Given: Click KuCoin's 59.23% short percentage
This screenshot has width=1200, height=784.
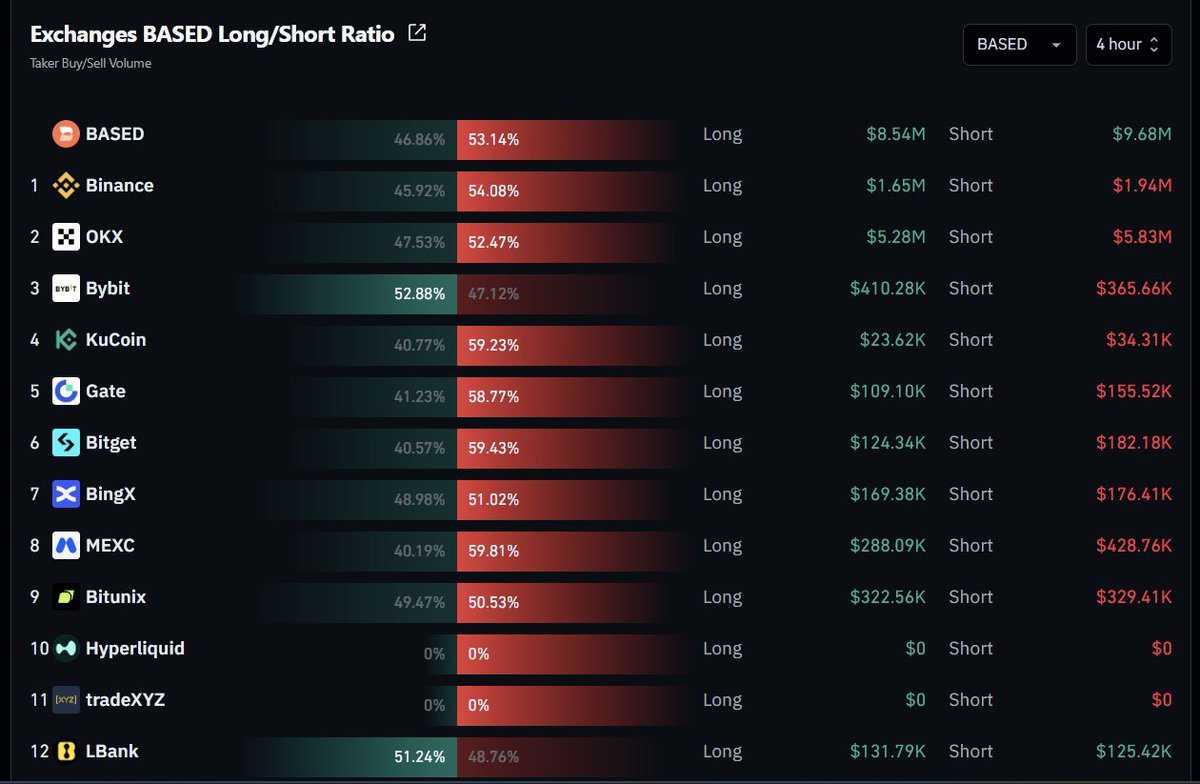Looking at the screenshot, I should coord(493,346).
